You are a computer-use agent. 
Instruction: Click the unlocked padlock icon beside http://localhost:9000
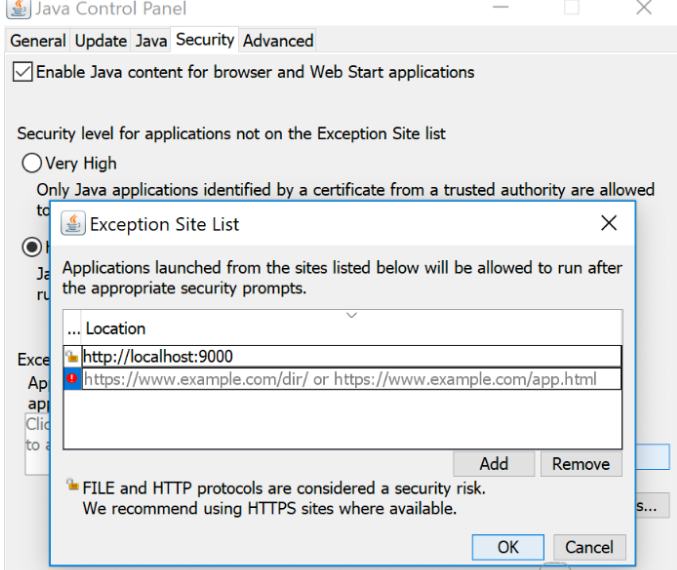point(72,357)
